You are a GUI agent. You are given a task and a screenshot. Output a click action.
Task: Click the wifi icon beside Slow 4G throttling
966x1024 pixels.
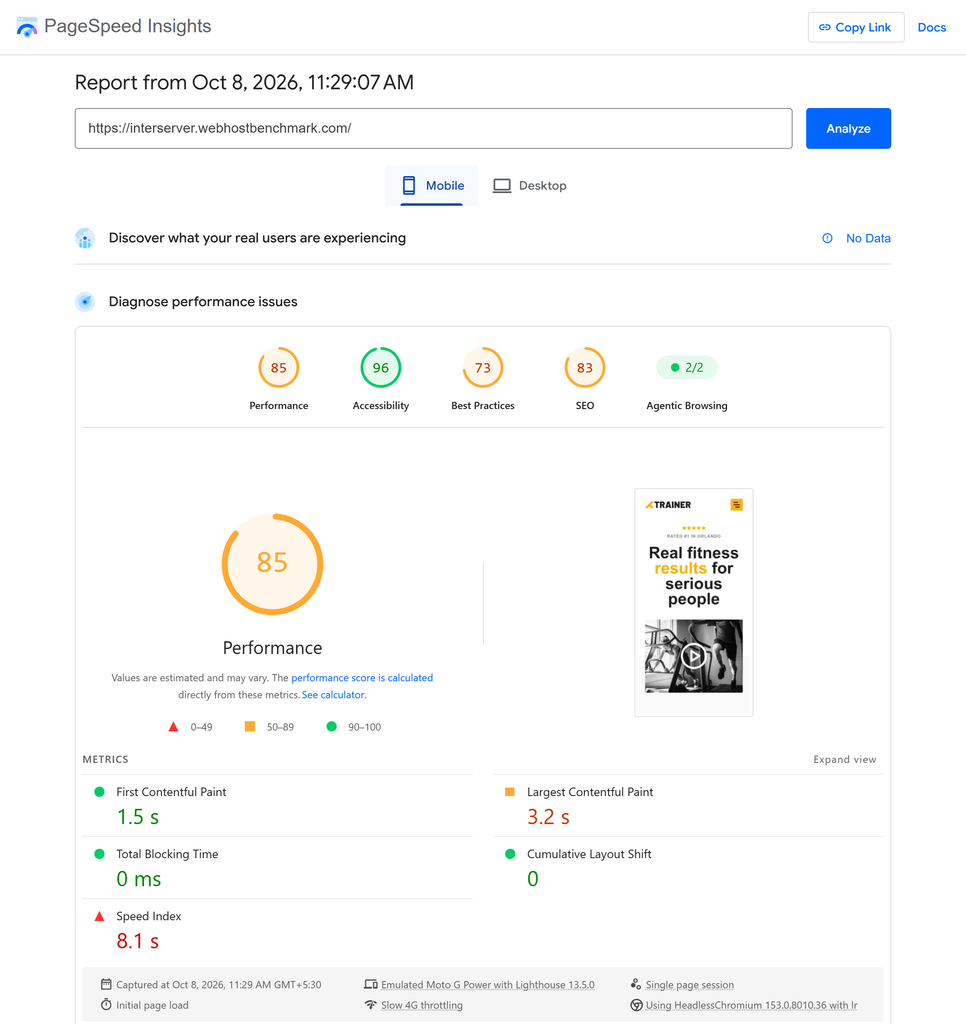tap(371, 1004)
